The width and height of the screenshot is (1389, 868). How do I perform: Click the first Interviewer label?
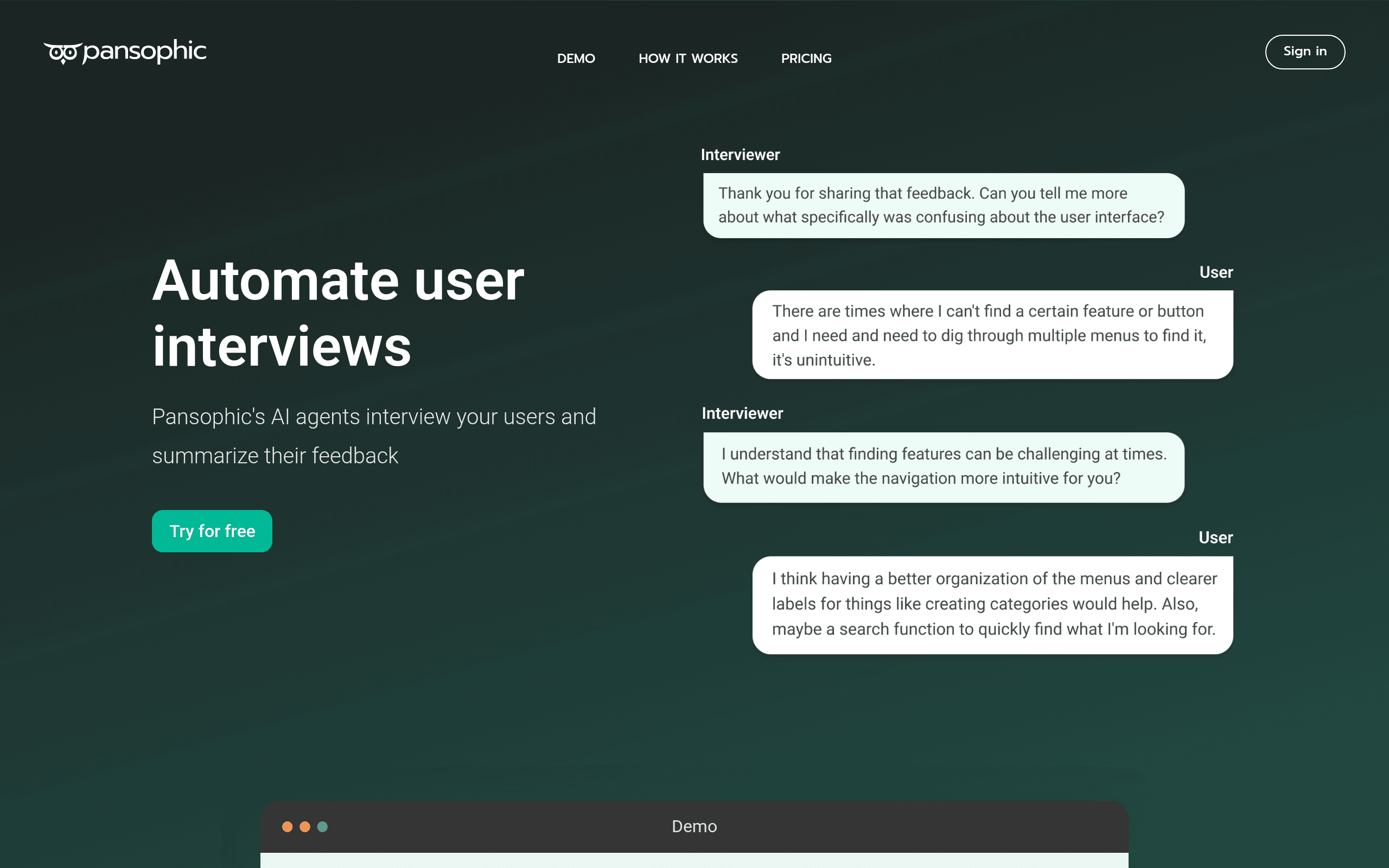point(740,155)
